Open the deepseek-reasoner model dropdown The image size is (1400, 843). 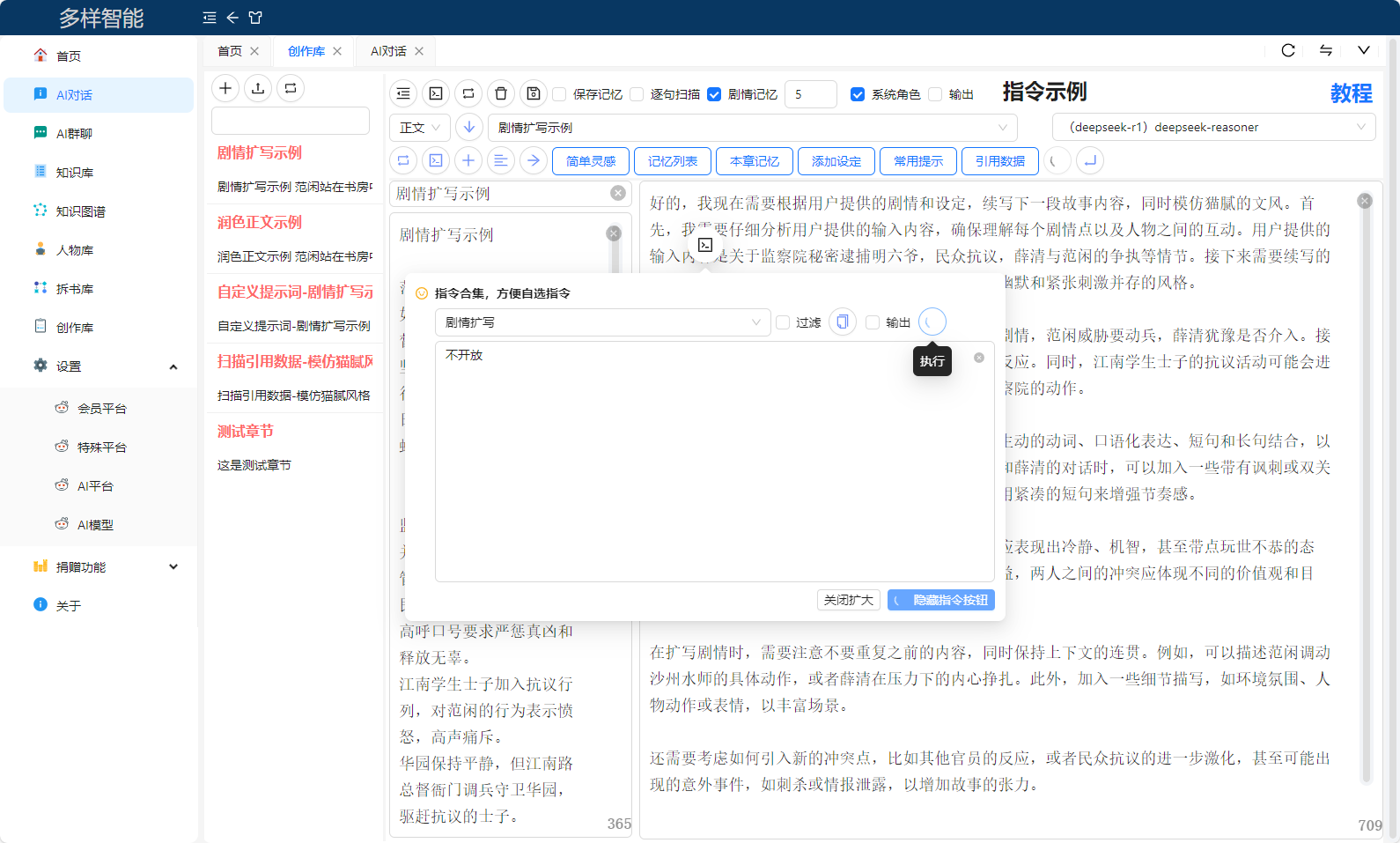(1214, 128)
